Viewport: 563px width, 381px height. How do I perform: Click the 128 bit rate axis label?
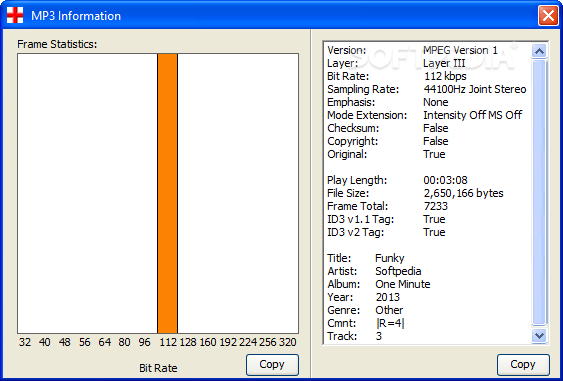click(188, 342)
